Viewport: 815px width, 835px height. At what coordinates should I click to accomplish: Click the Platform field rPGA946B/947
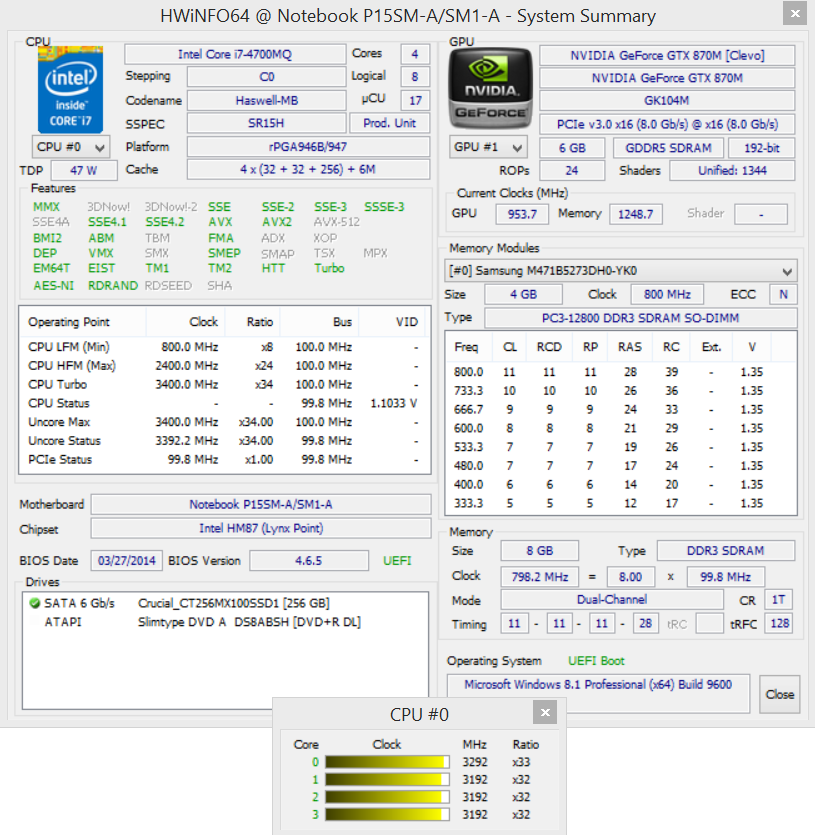click(x=308, y=147)
